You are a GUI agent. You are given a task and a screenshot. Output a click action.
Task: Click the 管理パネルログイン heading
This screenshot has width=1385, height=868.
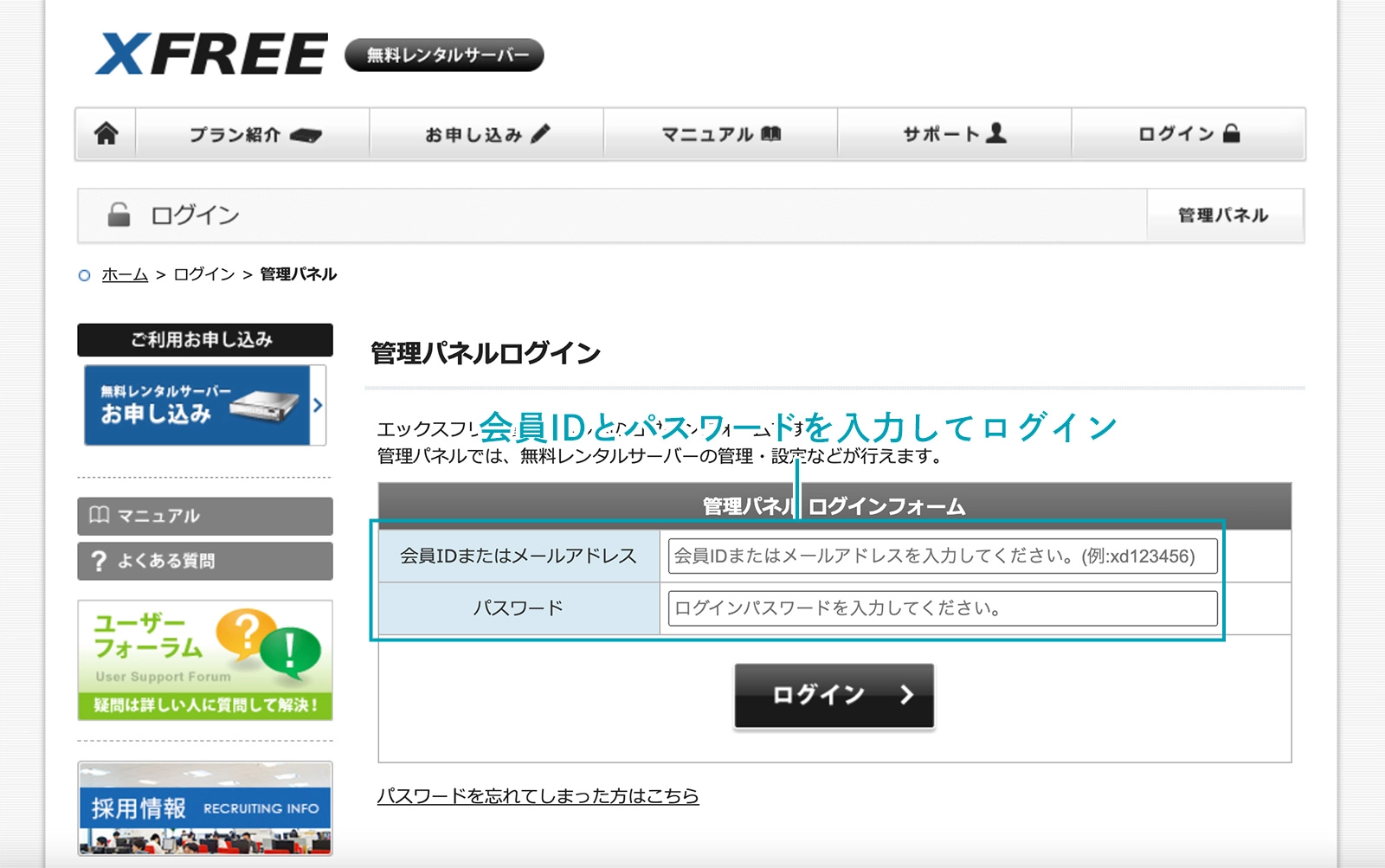[x=486, y=353]
